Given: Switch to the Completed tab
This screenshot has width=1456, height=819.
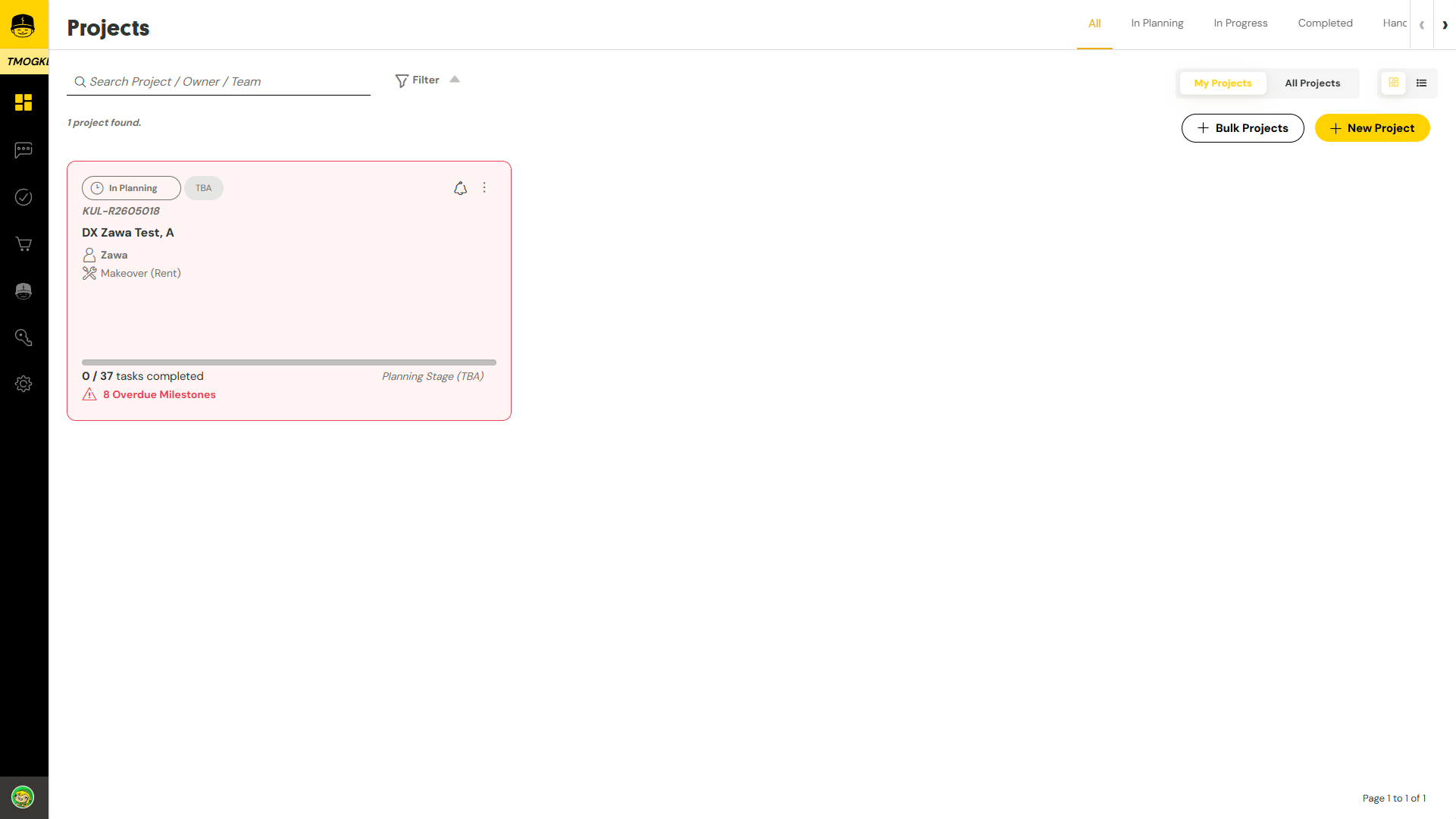Looking at the screenshot, I should coord(1325,24).
